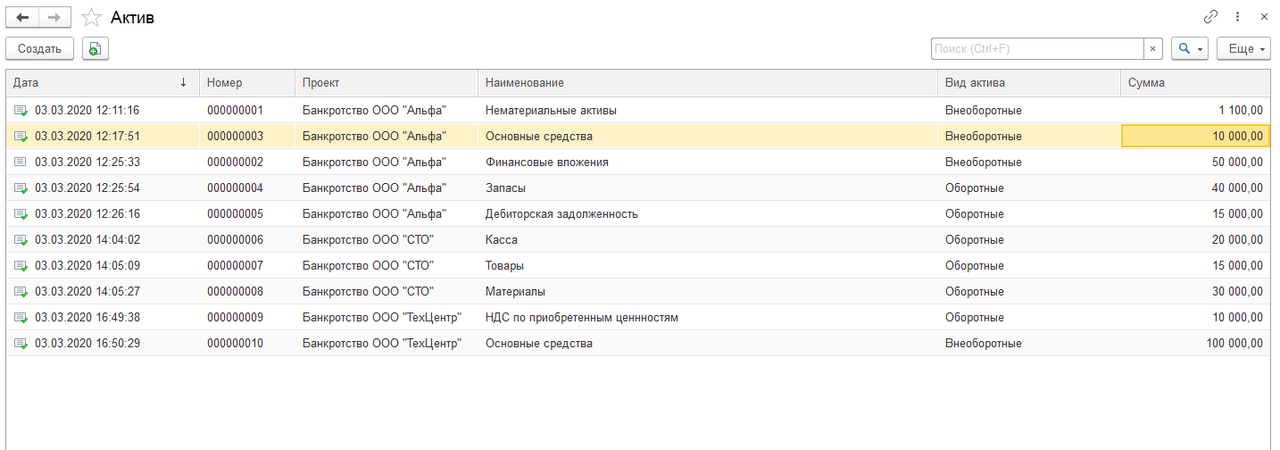The image size is (1280, 450).
Task: Click document icon of row 000000005
Action: (x=21, y=214)
